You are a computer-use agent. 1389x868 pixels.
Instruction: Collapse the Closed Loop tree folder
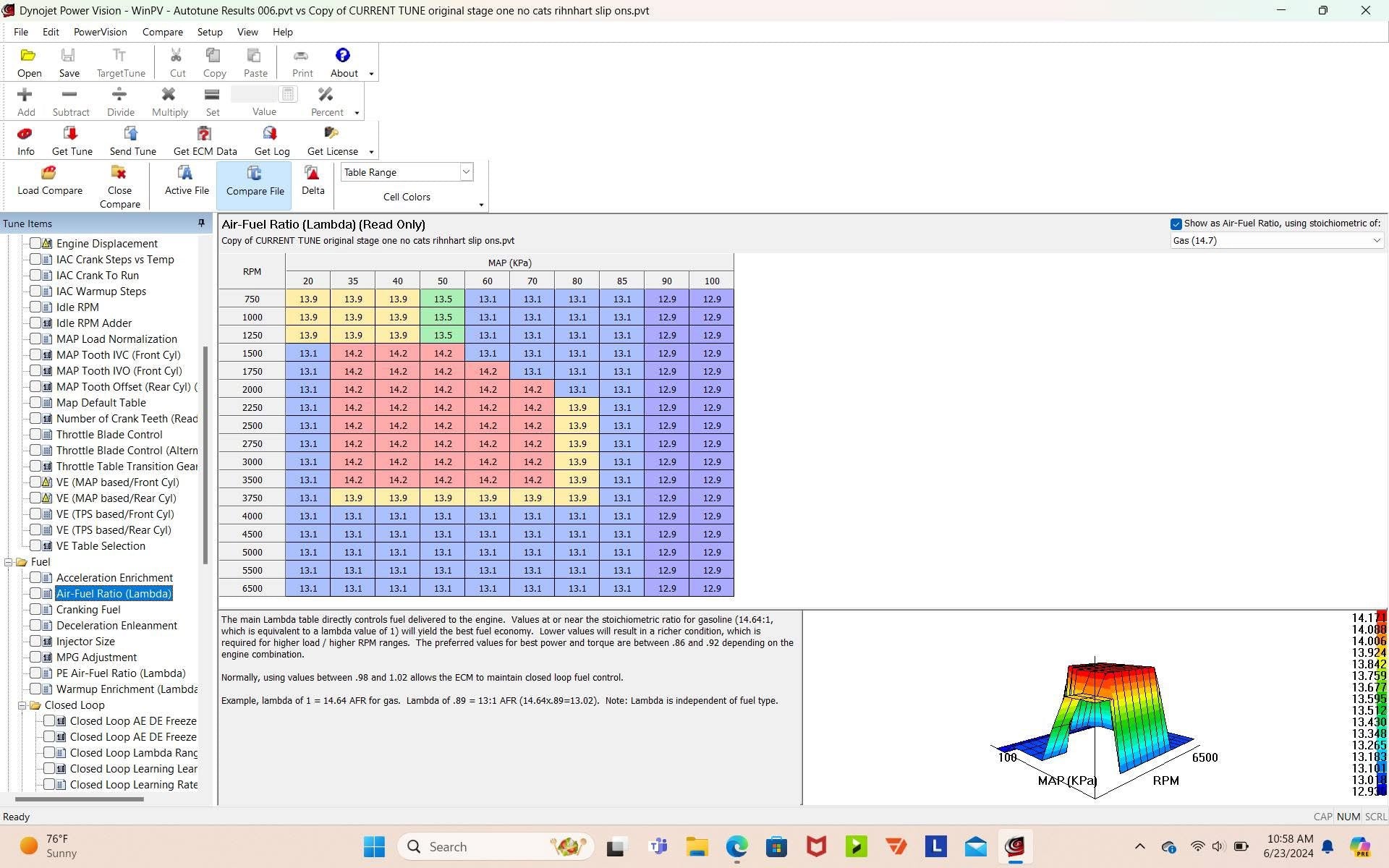[x=22, y=705]
